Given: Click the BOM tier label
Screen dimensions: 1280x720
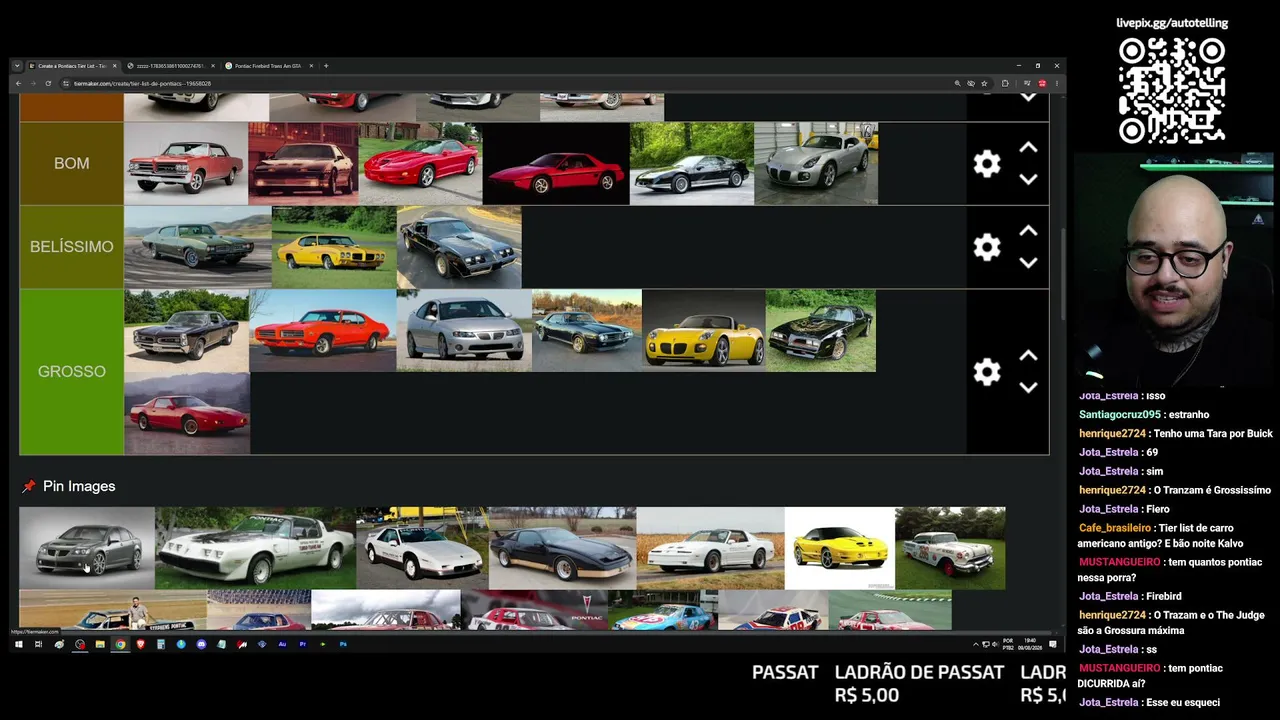Looking at the screenshot, I should tap(72, 163).
